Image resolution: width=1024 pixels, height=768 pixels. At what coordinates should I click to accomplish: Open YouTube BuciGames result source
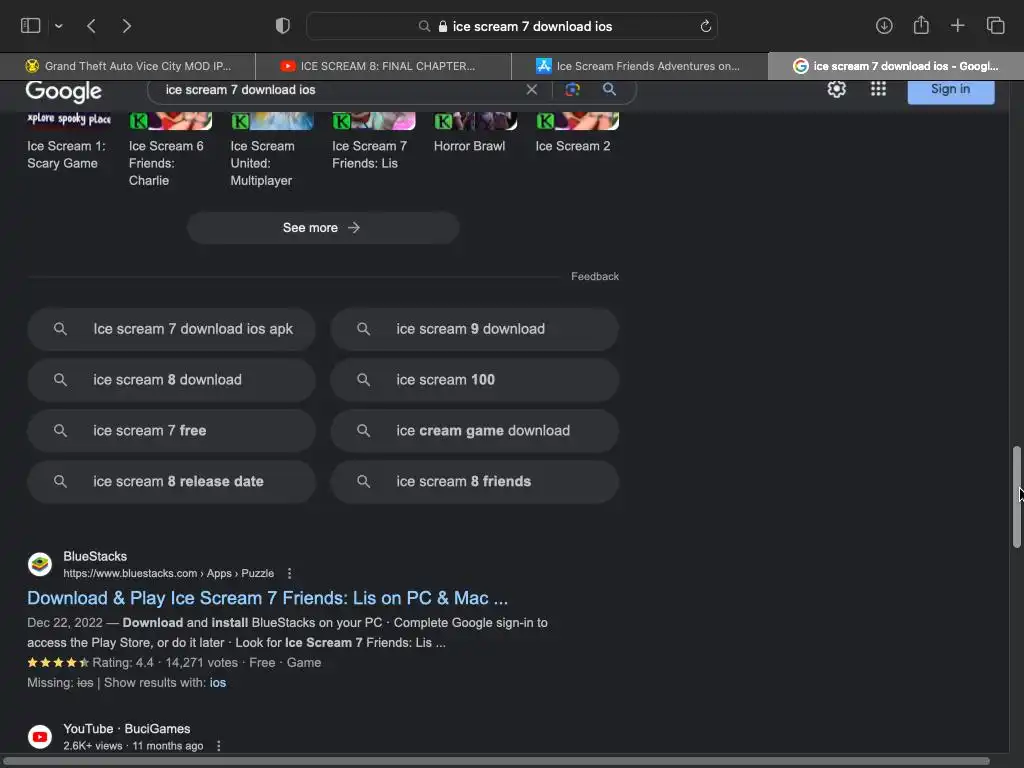[x=127, y=729]
